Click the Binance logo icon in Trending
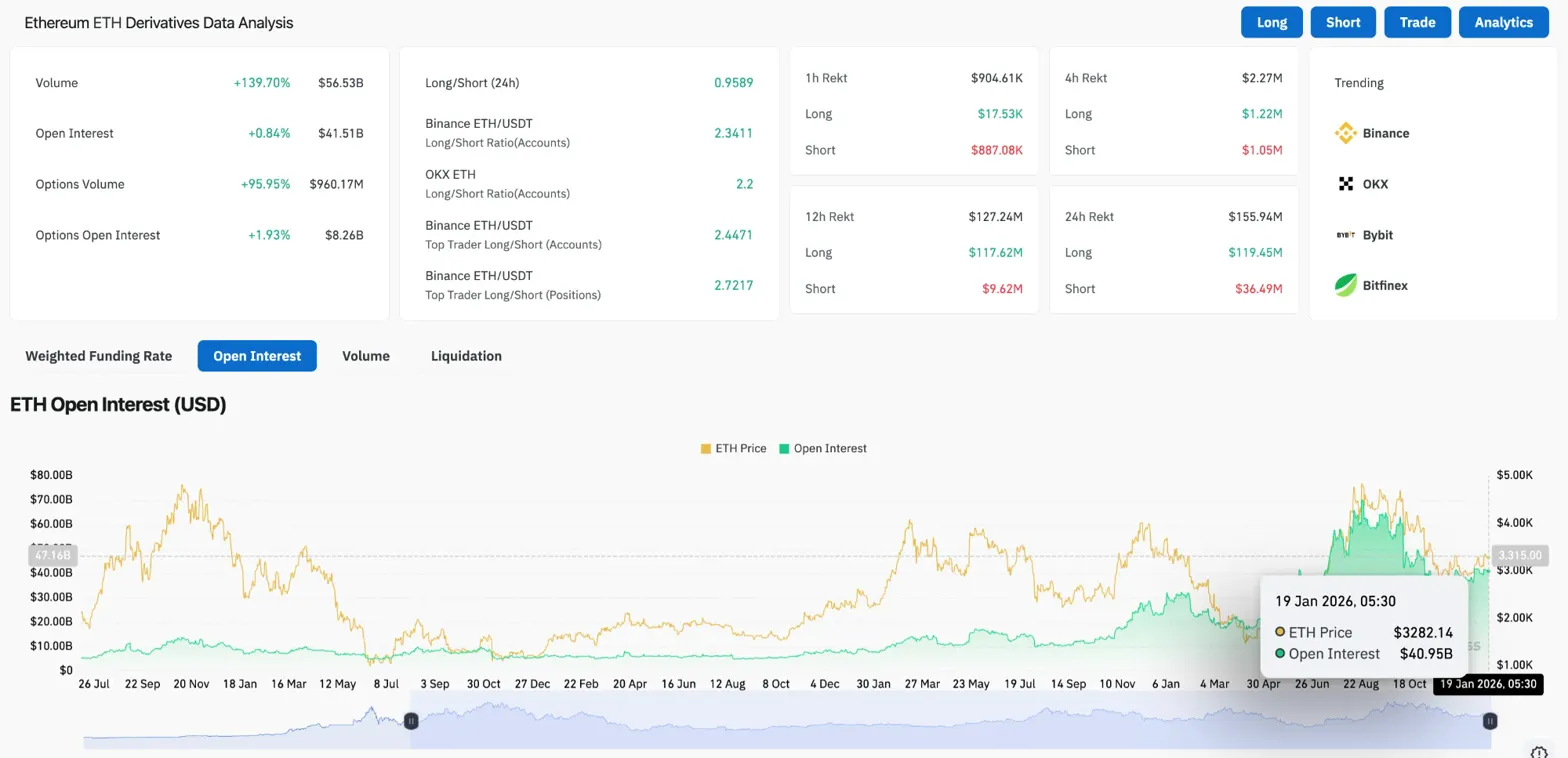 pyautogui.click(x=1345, y=133)
